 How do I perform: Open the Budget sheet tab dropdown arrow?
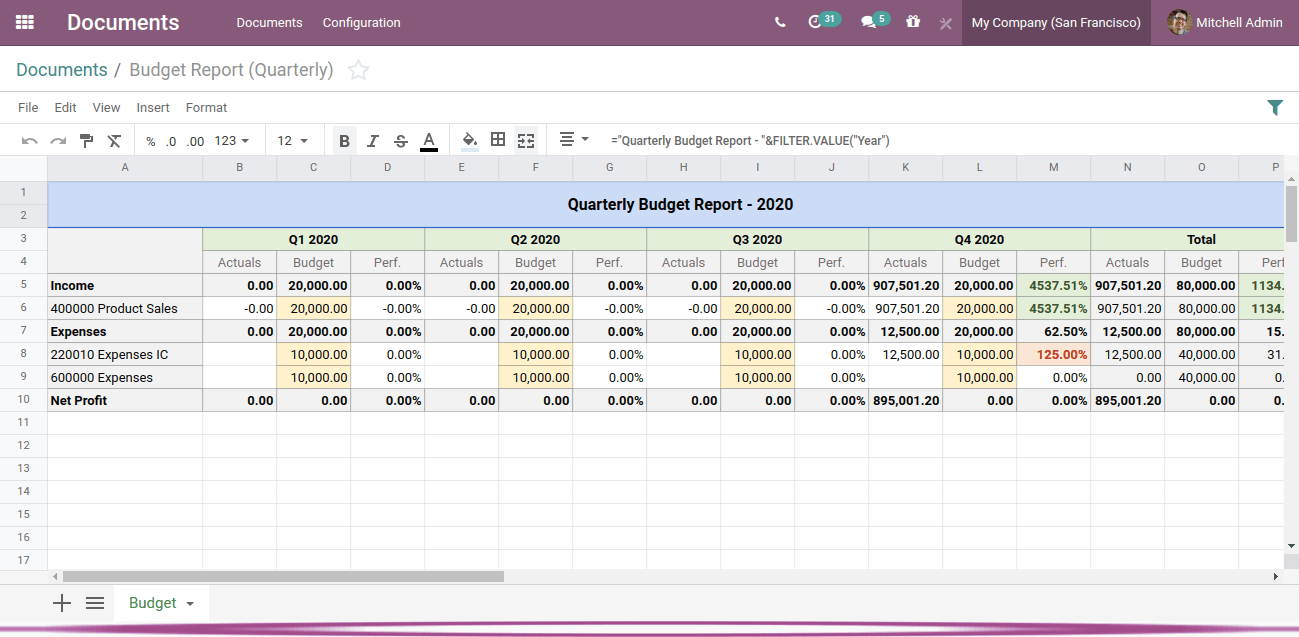point(189,604)
